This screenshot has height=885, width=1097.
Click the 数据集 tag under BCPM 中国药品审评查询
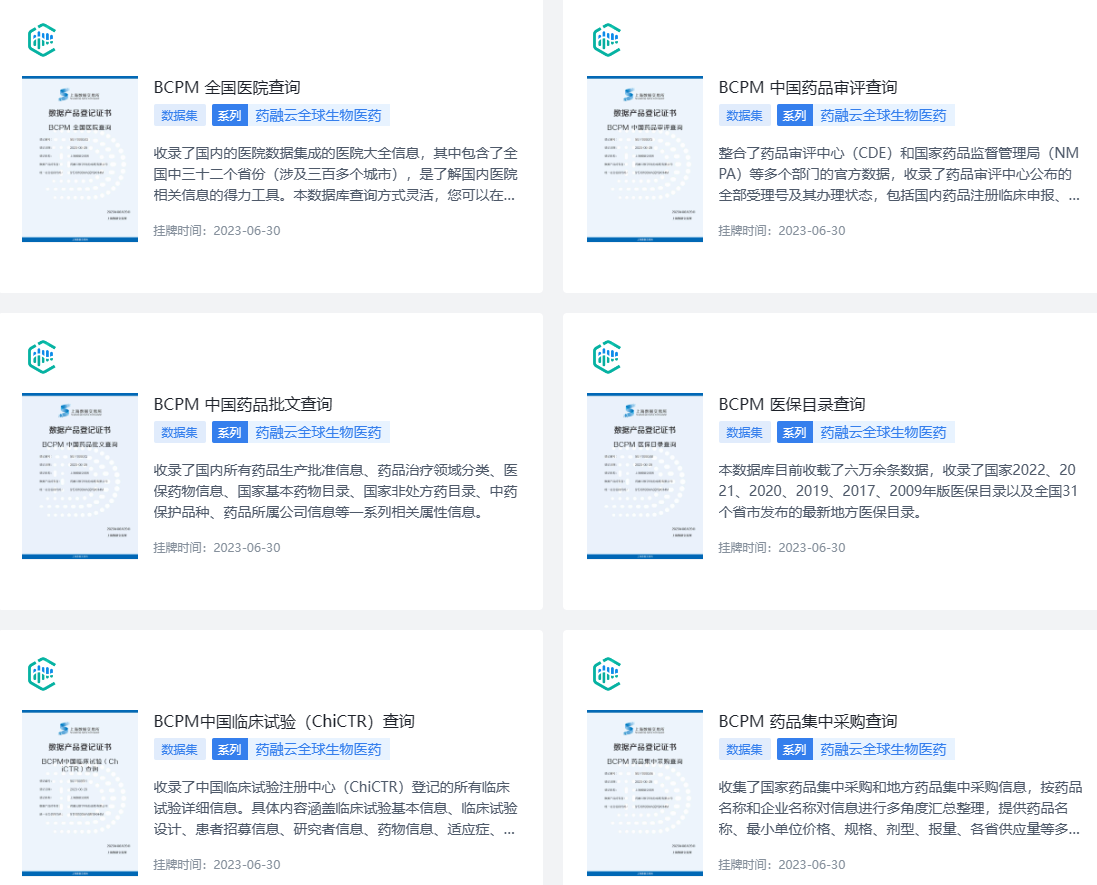pyautogui.click(x=744, y=116)
